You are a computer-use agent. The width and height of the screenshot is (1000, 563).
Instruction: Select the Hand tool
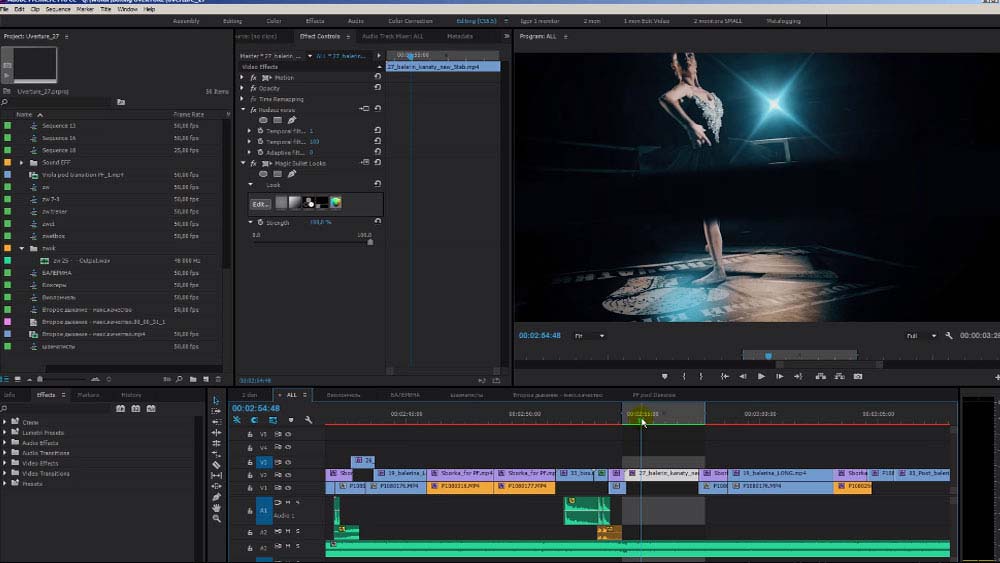click(x=216, y=508)
